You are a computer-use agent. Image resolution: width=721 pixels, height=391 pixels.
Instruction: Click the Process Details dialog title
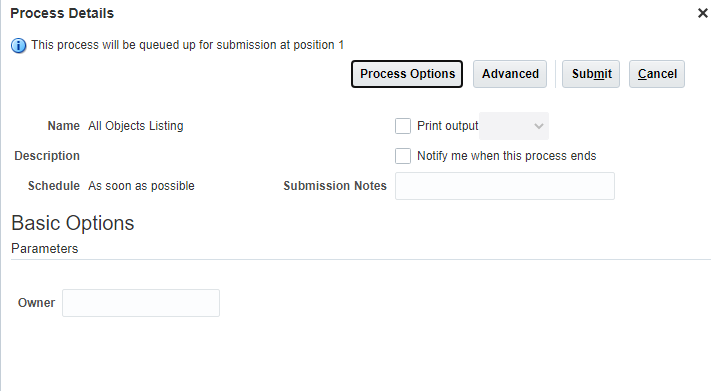(62, 13)
